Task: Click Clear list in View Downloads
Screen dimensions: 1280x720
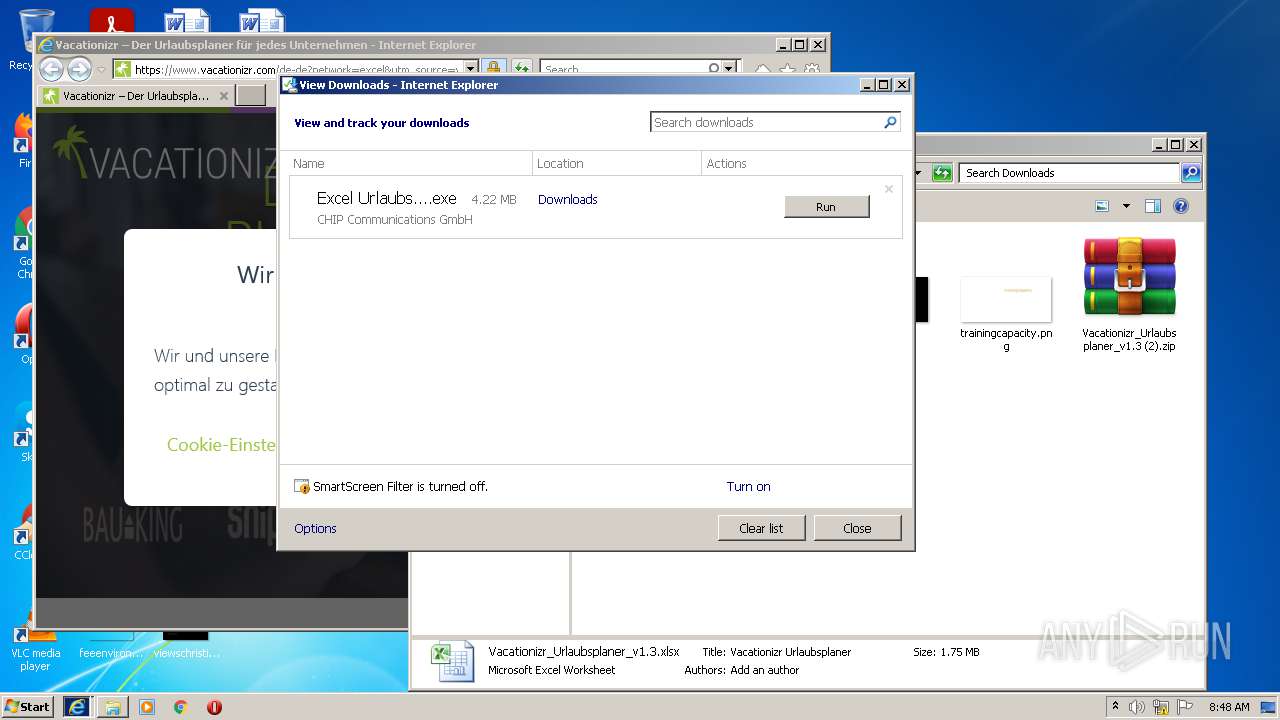Action: [x=761, y=528]
